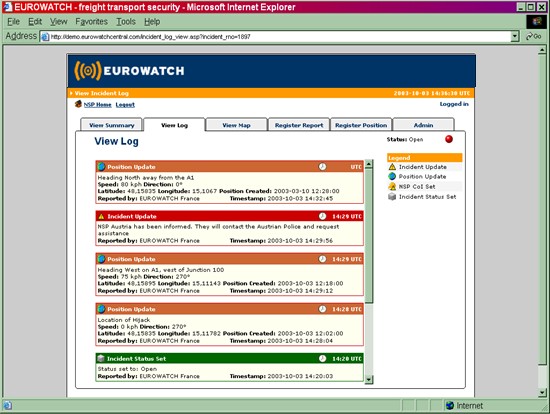This screenshot has height=414, width=550.
Task: Click the NSP Home icon
Action: (78, 104)
